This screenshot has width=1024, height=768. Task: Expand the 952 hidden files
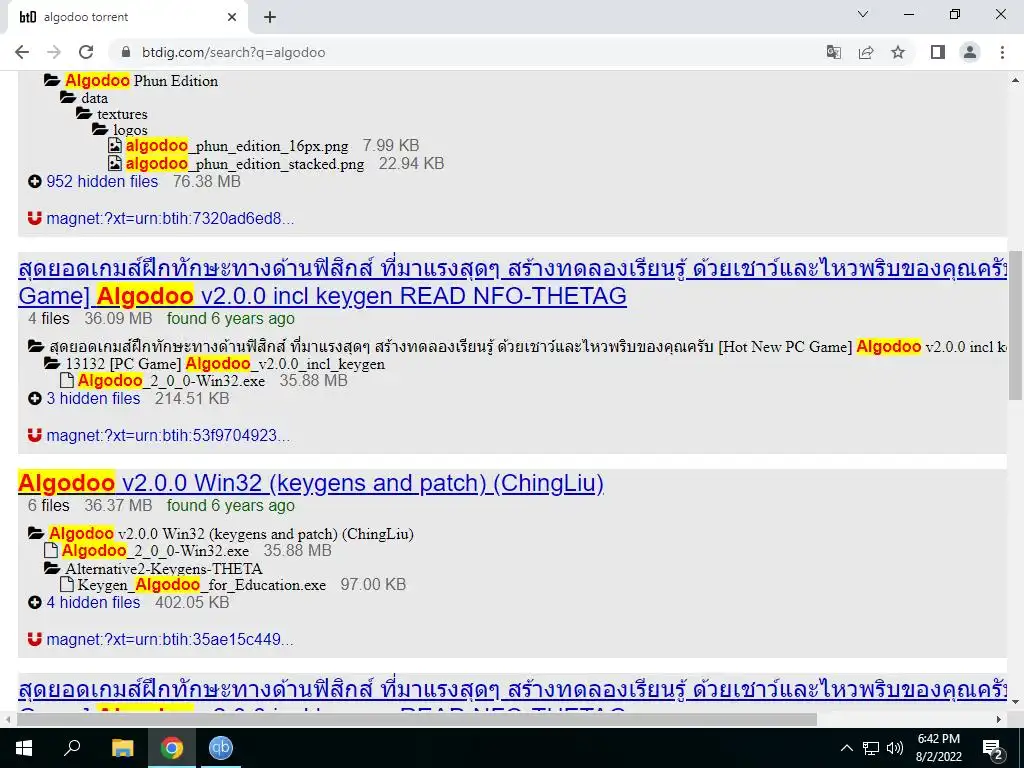(x=102, y=182)
